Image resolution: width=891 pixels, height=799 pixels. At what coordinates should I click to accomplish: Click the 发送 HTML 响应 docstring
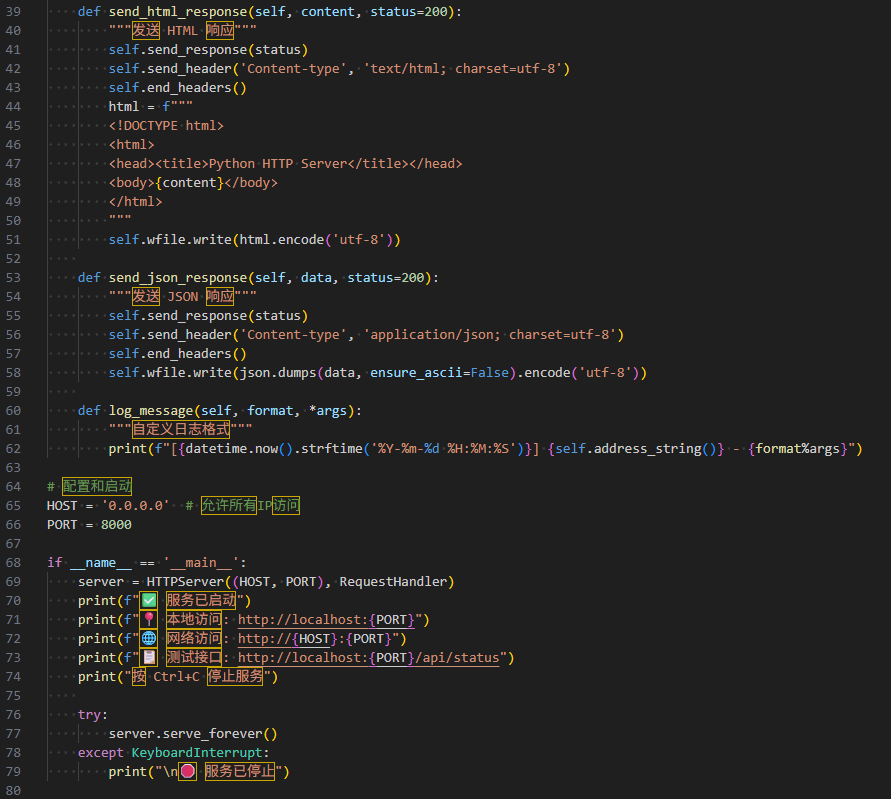(183, 30)
